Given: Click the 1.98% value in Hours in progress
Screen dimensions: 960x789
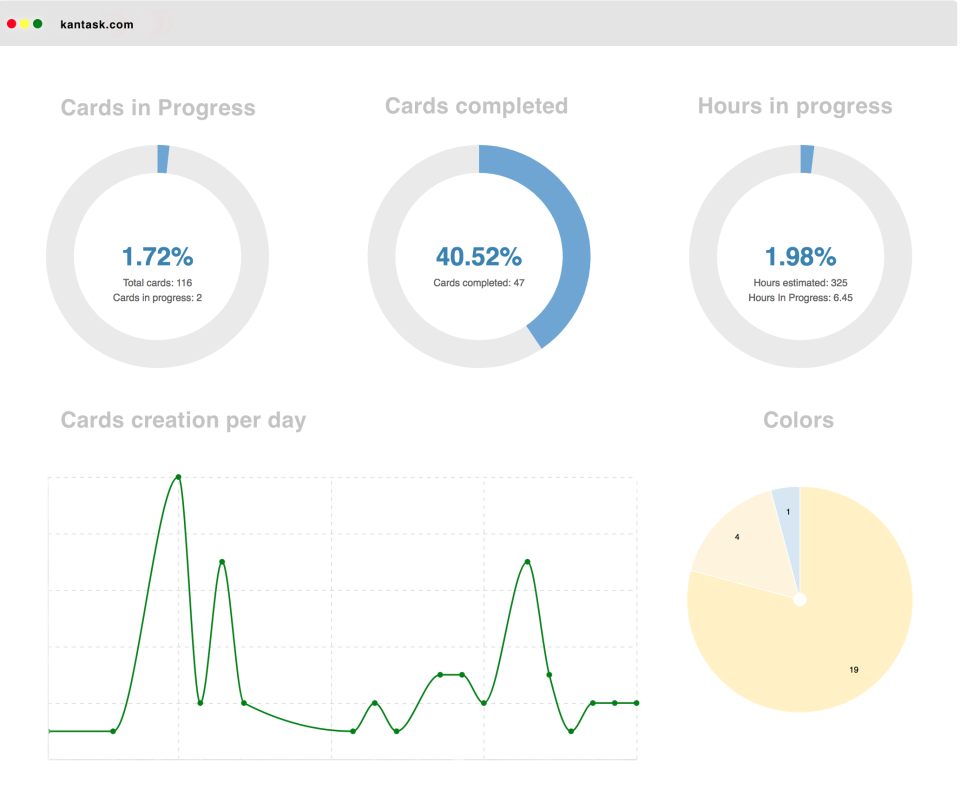Looking at the screenshot, I should (800, 257).
